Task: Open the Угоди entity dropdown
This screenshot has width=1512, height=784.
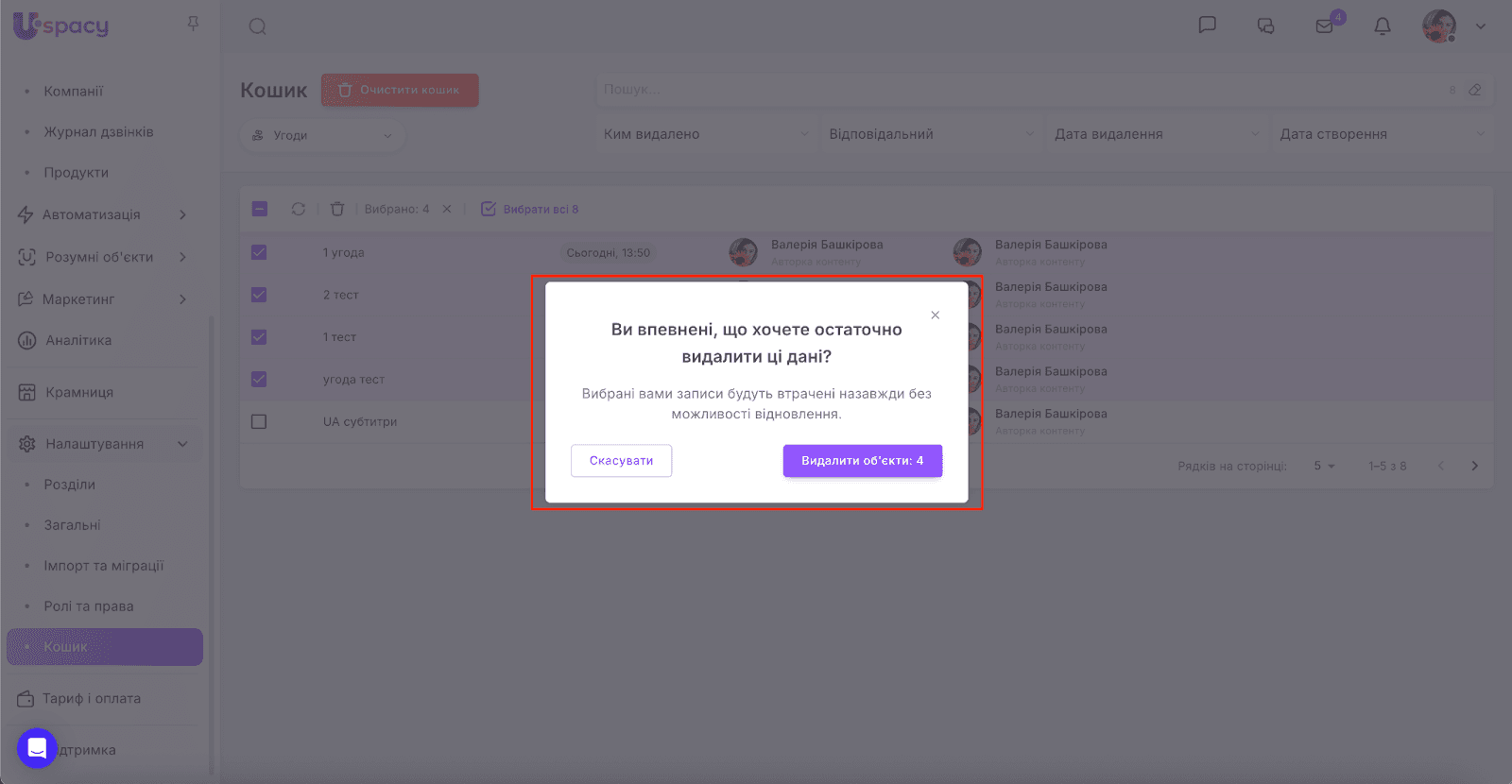Action: [322, 136]
